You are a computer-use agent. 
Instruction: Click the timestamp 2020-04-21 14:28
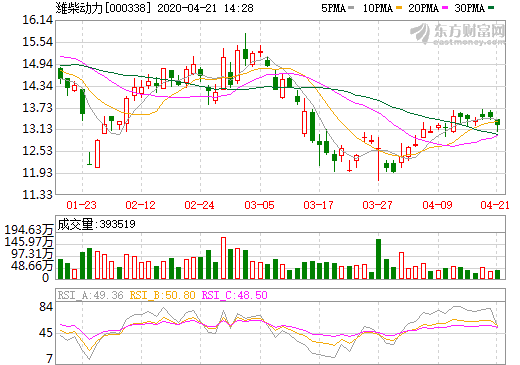205,8
